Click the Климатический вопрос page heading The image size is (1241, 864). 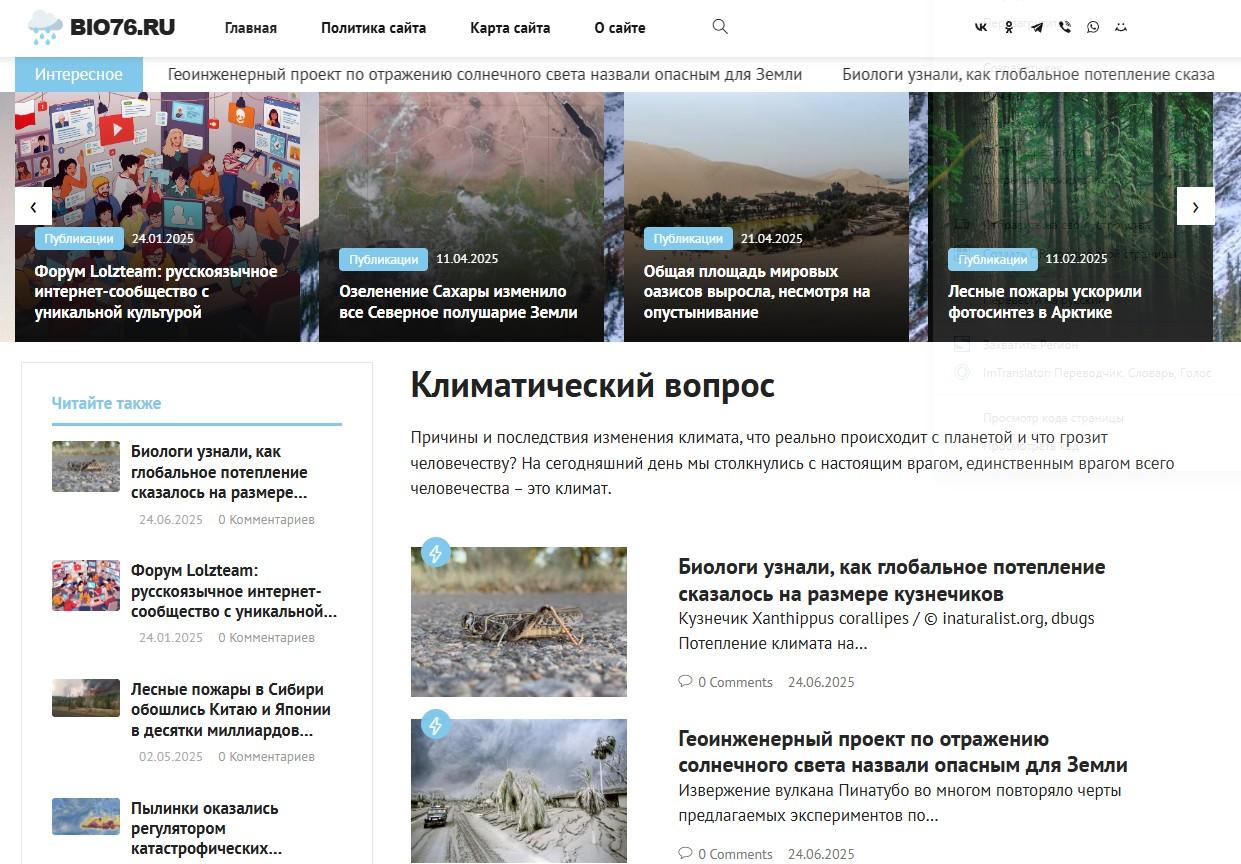pyautogui.click(x=593, y=385)
